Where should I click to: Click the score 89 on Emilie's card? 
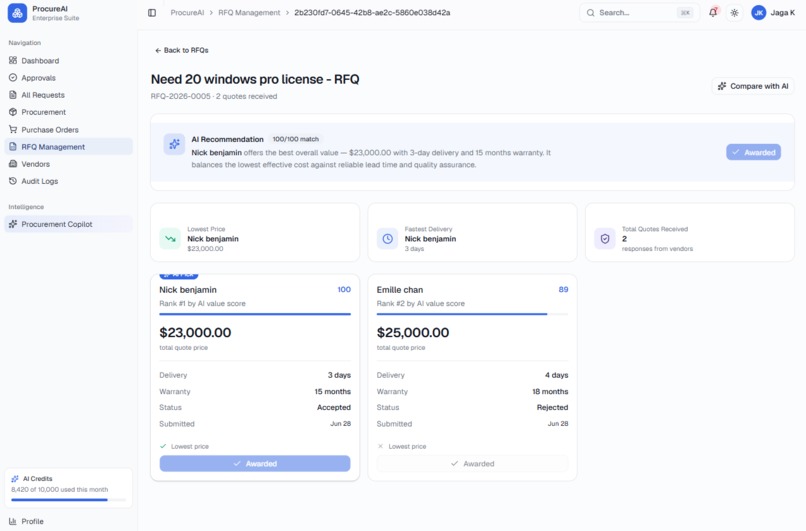563,289
